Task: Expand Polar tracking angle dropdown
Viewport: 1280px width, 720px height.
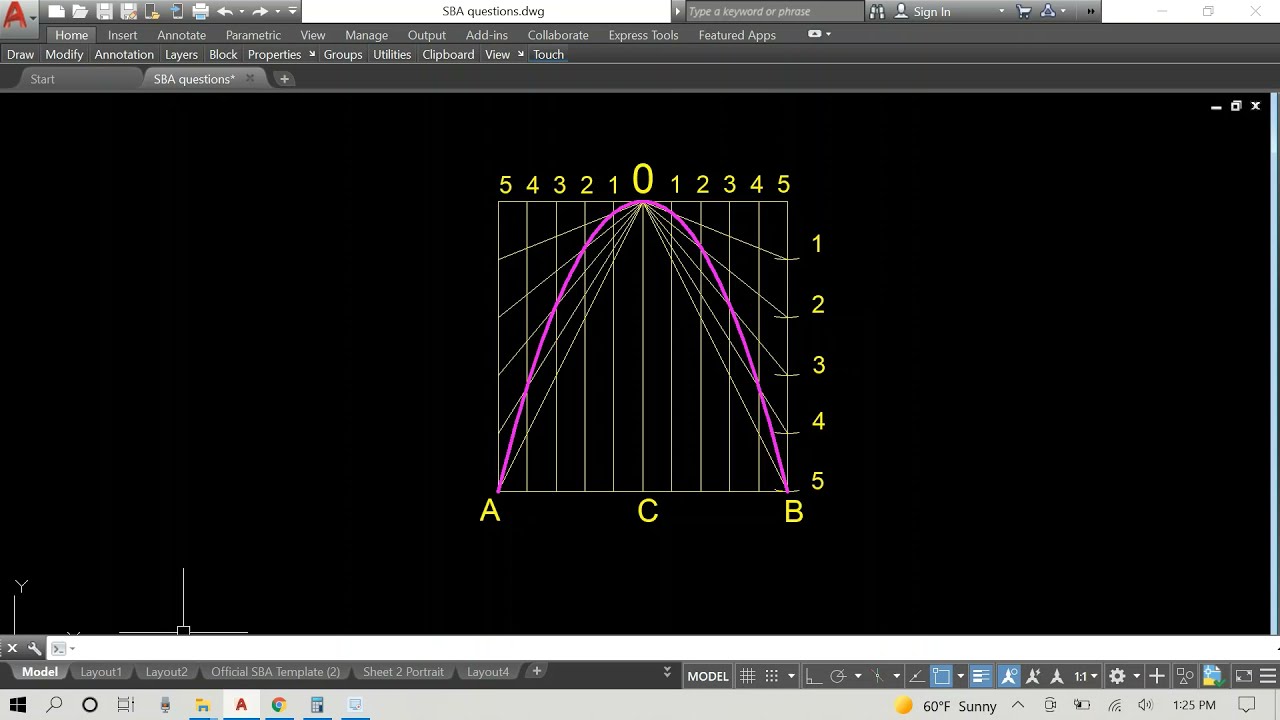Action: [x=858, y=676]
